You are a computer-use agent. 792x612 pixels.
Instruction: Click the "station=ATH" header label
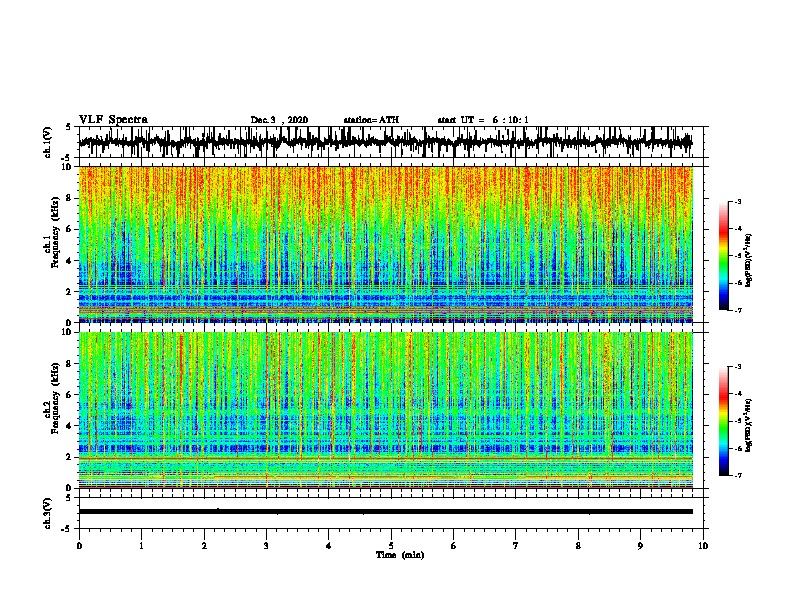point(371,120)
